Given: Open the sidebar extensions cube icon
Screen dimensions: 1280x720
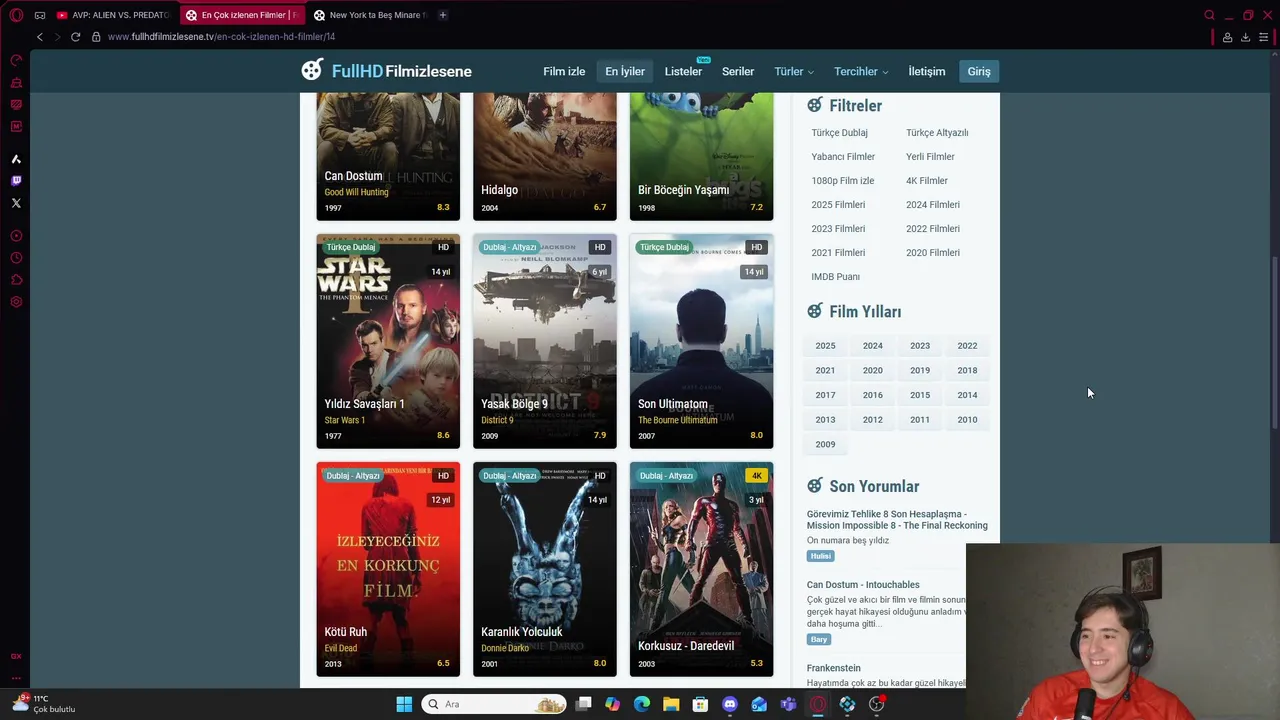Looking at the screenshot, I should (16, 280).
